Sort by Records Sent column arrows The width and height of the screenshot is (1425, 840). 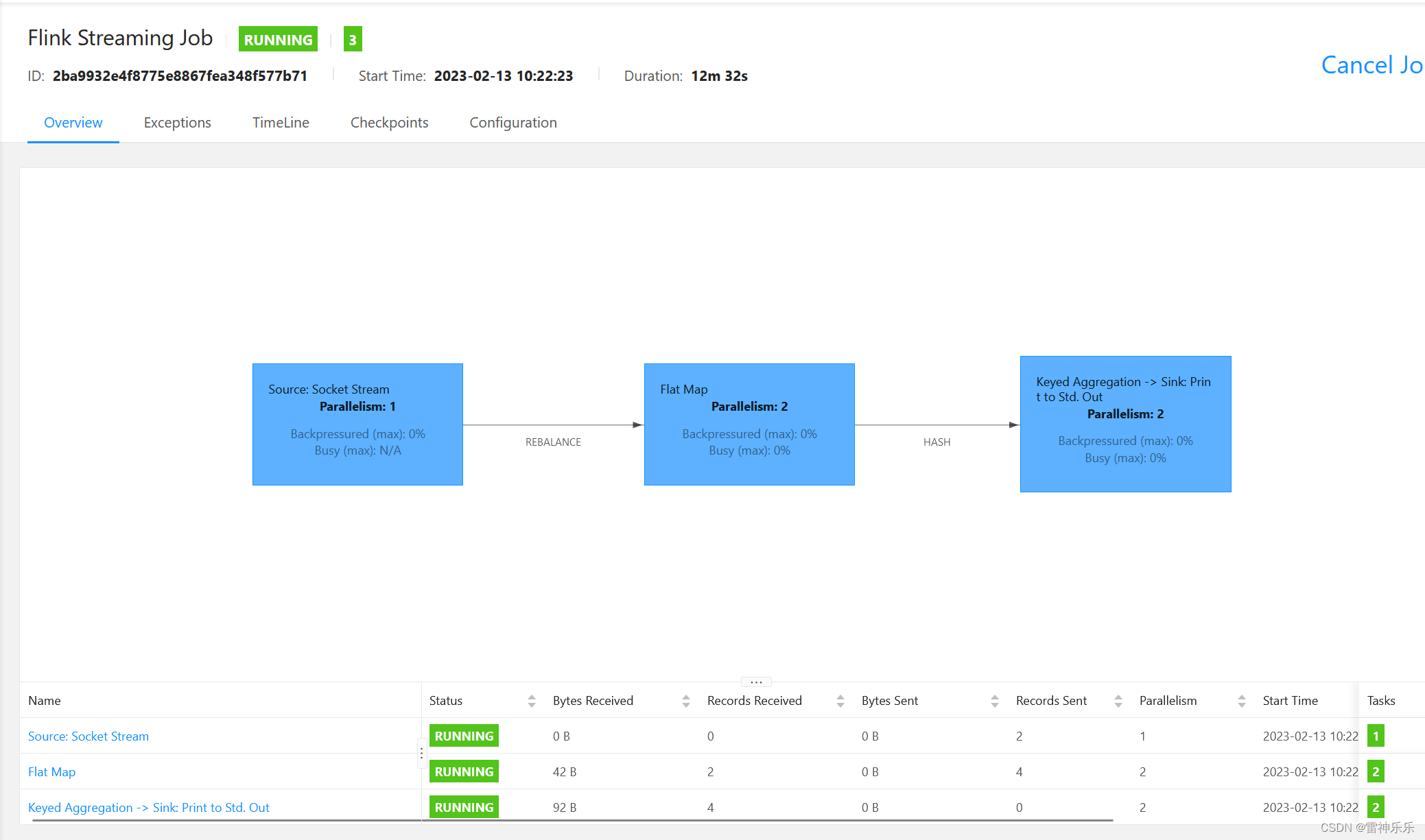1118,701
